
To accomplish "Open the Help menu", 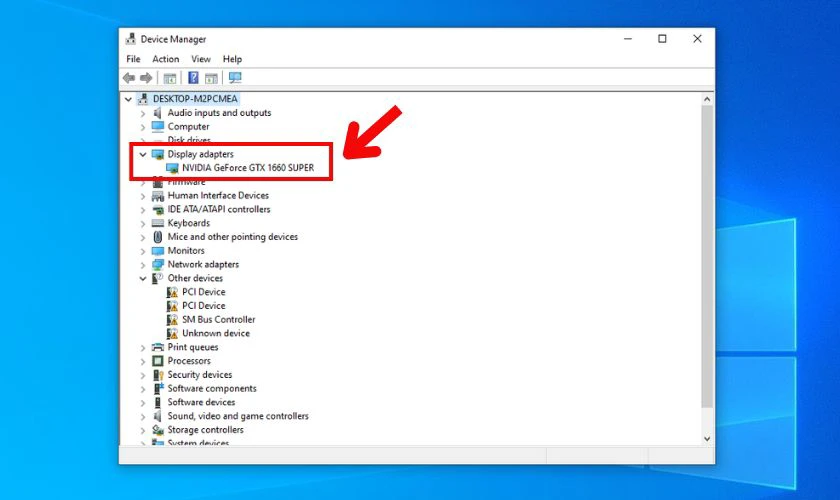I will (232, 59).
